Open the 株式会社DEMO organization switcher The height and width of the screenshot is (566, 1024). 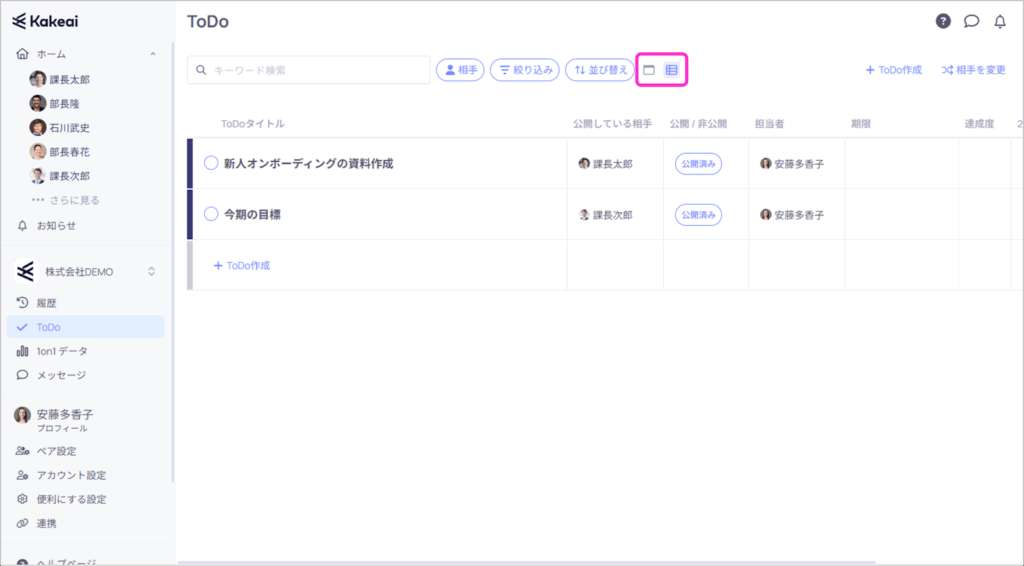pos(85,271)
